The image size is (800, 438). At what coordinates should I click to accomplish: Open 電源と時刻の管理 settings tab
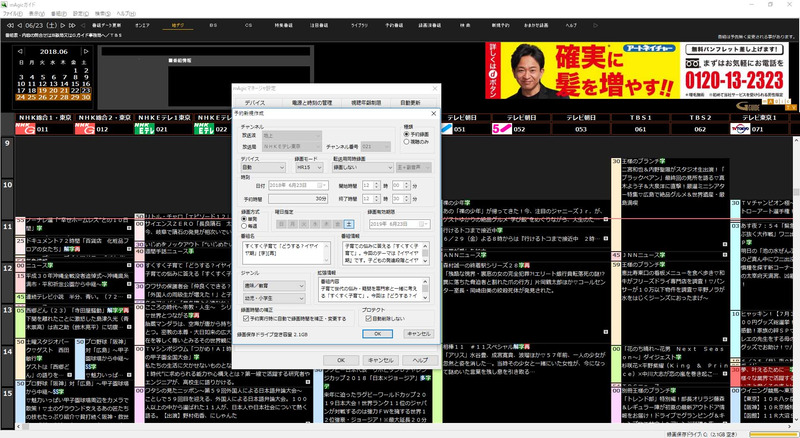tap(312, 103)
